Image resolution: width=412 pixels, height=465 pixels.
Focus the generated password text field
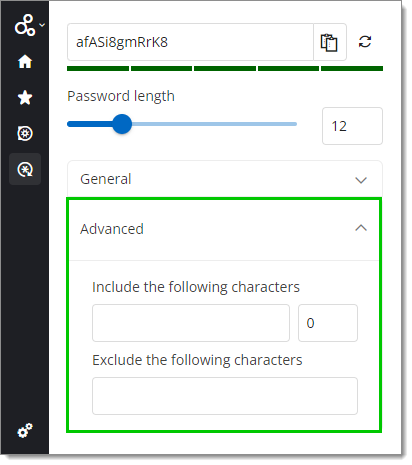190,42
